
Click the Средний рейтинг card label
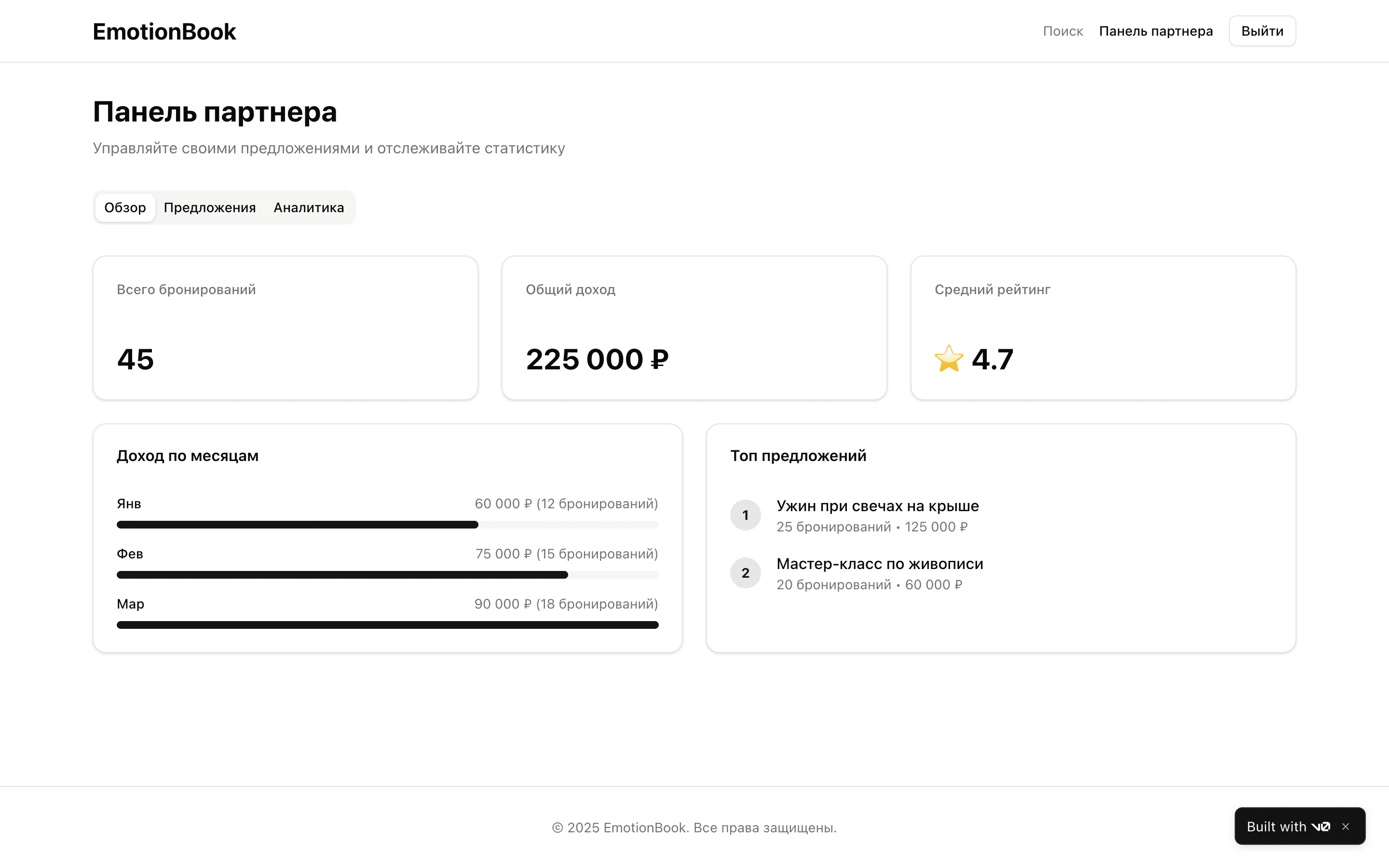[993, 289]
